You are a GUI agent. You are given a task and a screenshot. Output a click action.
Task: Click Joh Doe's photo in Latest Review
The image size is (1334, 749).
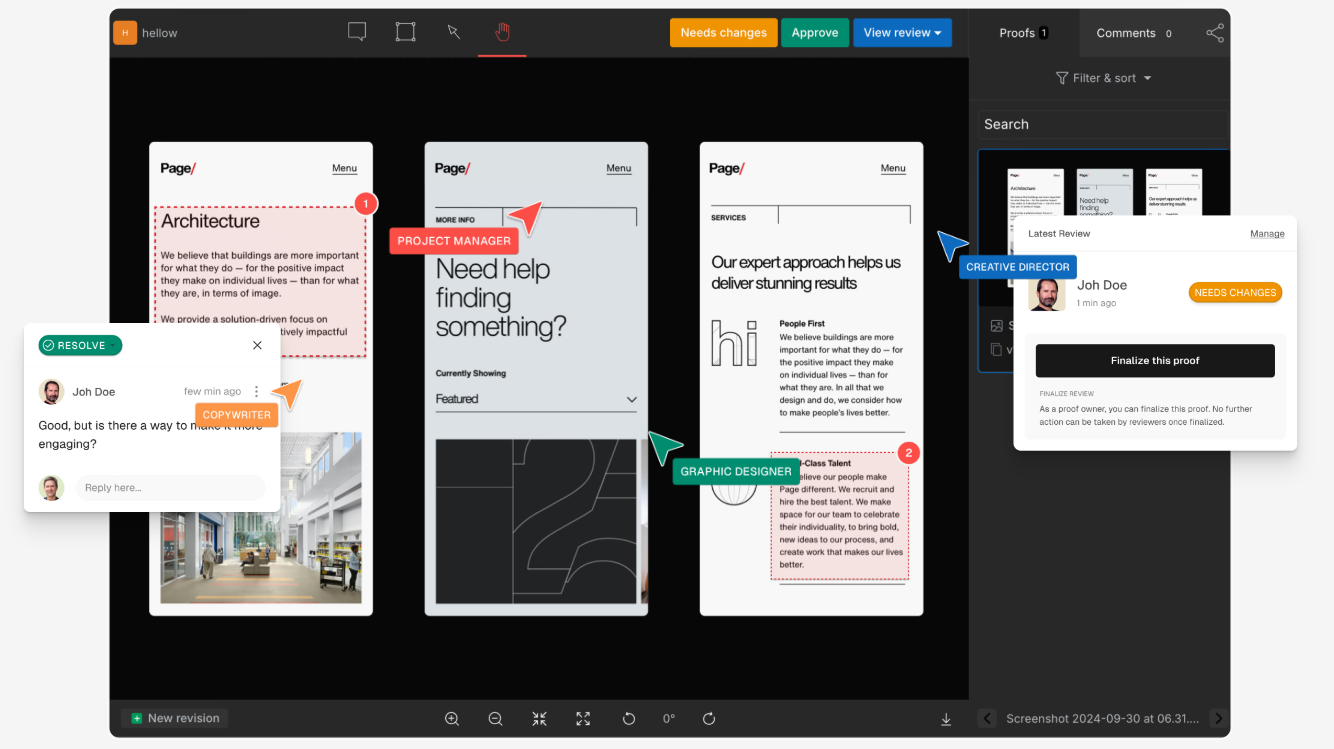click(x=1047, y=293)
